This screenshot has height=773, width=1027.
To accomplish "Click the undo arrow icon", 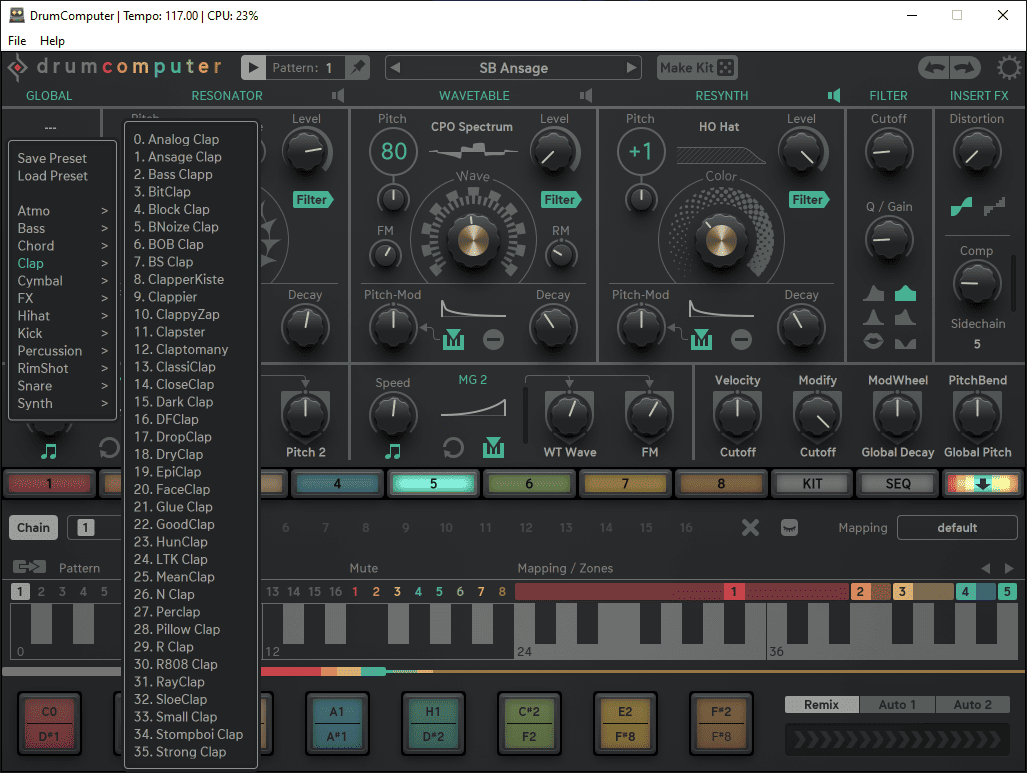I will pos(935,67).
